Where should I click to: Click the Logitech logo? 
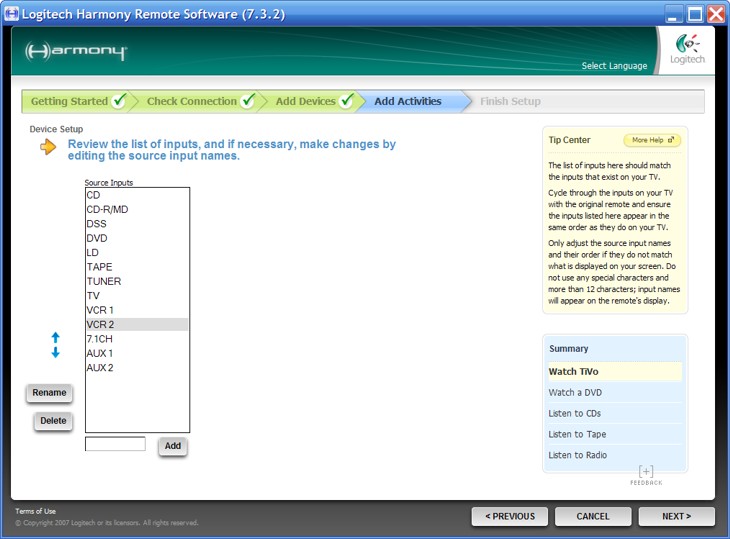tap(687, 49)
